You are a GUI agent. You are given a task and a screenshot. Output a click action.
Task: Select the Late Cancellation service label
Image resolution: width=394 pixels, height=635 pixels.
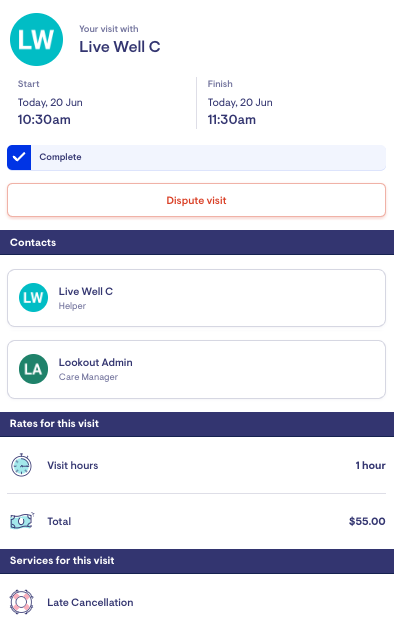(x=90, y=602)
